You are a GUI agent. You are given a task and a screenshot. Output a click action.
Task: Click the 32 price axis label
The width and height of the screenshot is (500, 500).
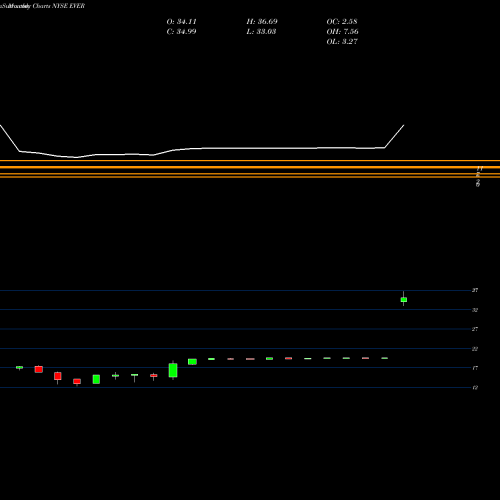coord(475,310)
